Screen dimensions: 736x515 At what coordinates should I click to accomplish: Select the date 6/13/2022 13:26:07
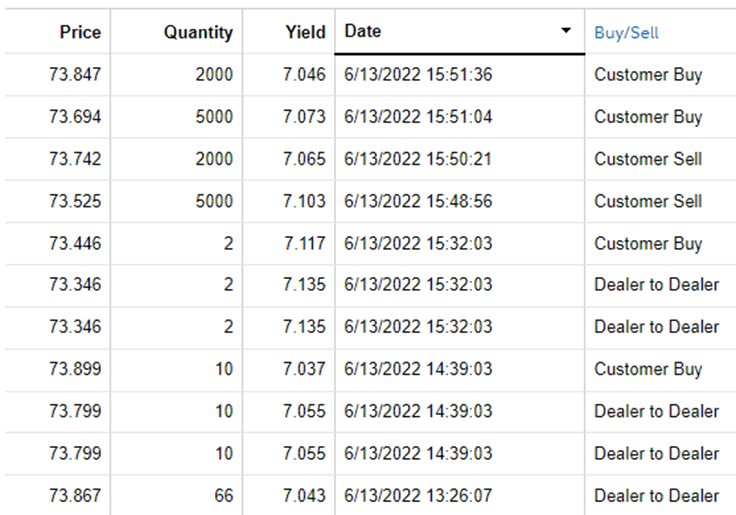click(418, 496)
